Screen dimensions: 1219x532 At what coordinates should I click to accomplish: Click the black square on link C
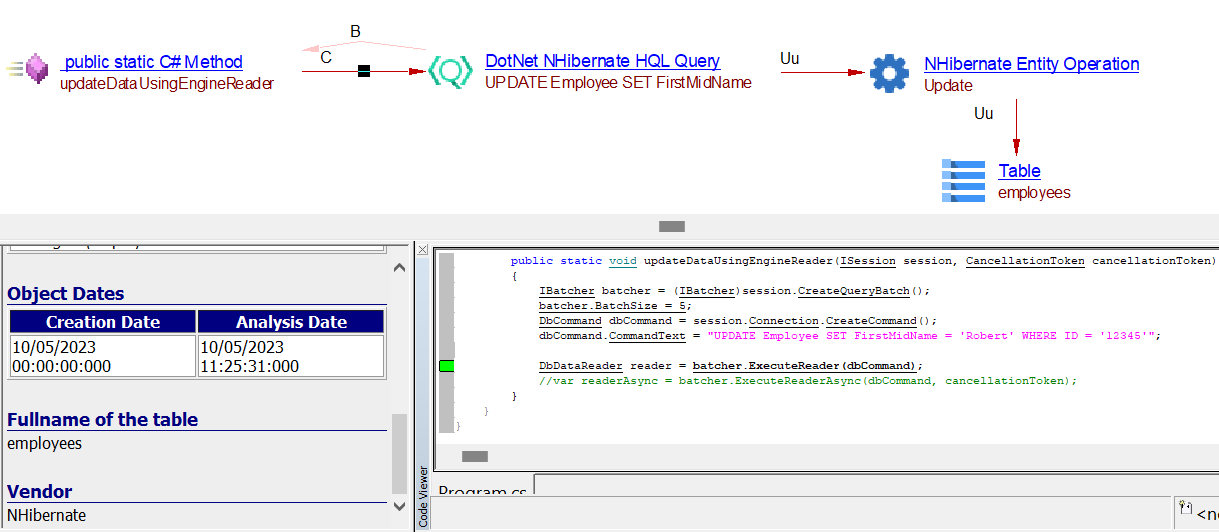click(364, 71)
